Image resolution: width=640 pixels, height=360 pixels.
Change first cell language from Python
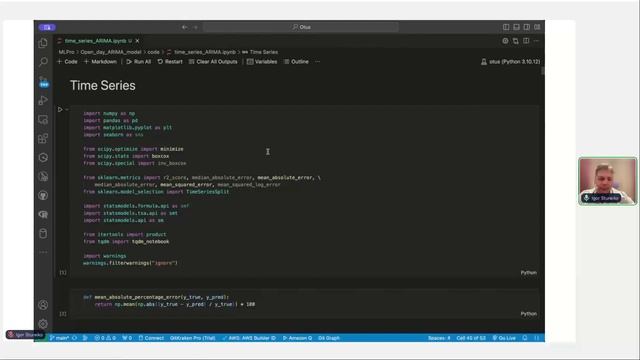pyautogui.click(x=529, y=272)
